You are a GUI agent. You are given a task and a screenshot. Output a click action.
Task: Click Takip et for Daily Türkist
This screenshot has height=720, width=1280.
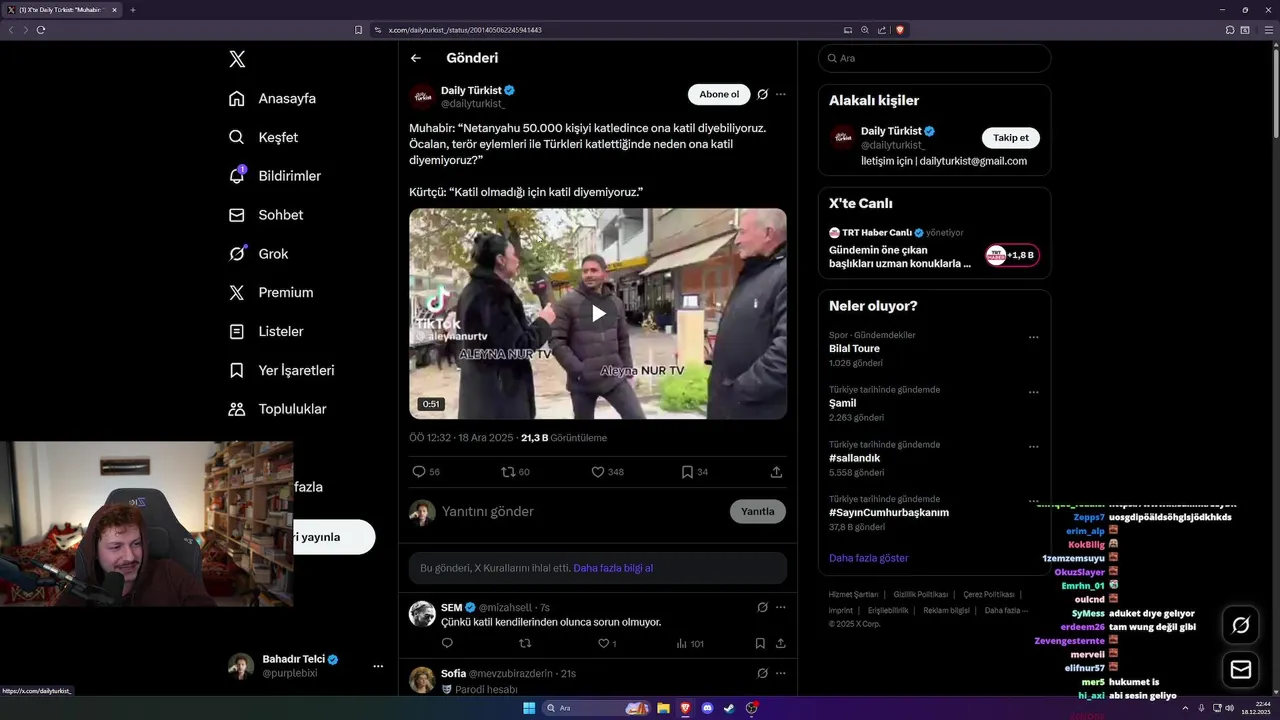(x=1010, y=138)
